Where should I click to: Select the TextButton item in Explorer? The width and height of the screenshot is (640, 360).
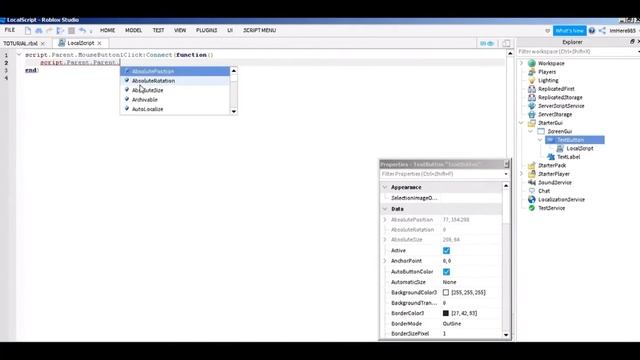(x=575, y=140)
